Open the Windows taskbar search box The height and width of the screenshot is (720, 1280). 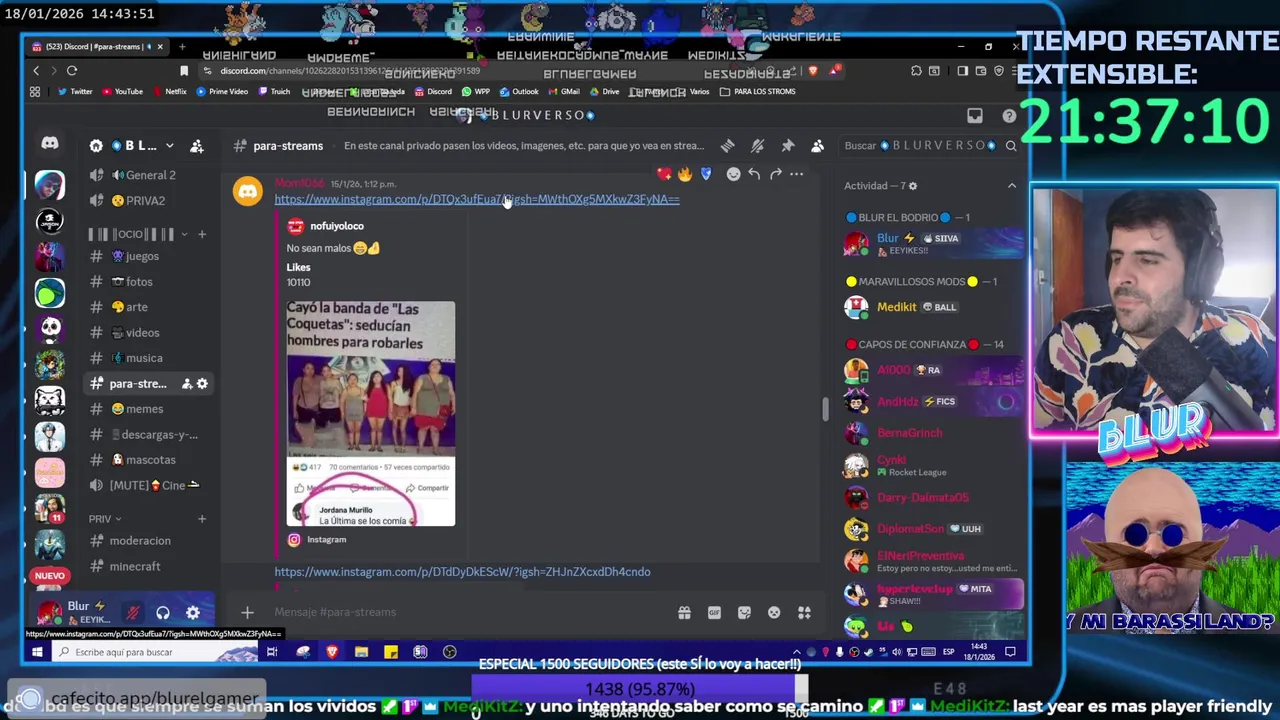(x=155, y=652)
